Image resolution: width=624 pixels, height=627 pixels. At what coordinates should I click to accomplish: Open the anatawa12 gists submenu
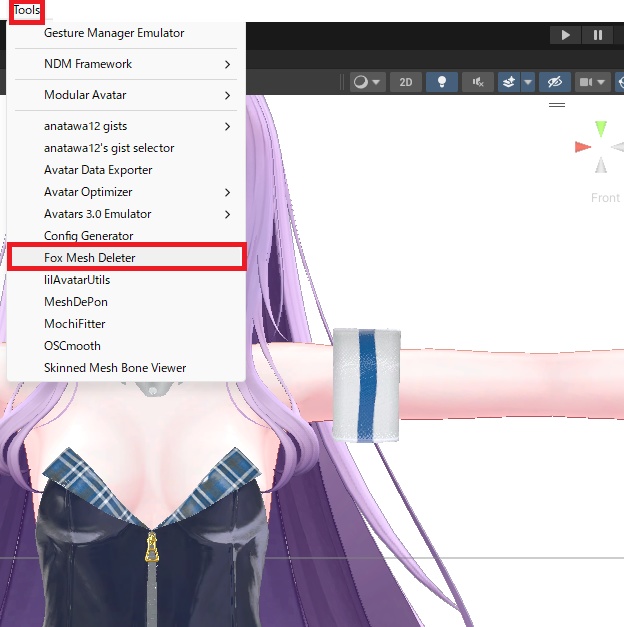pos(126,126)
